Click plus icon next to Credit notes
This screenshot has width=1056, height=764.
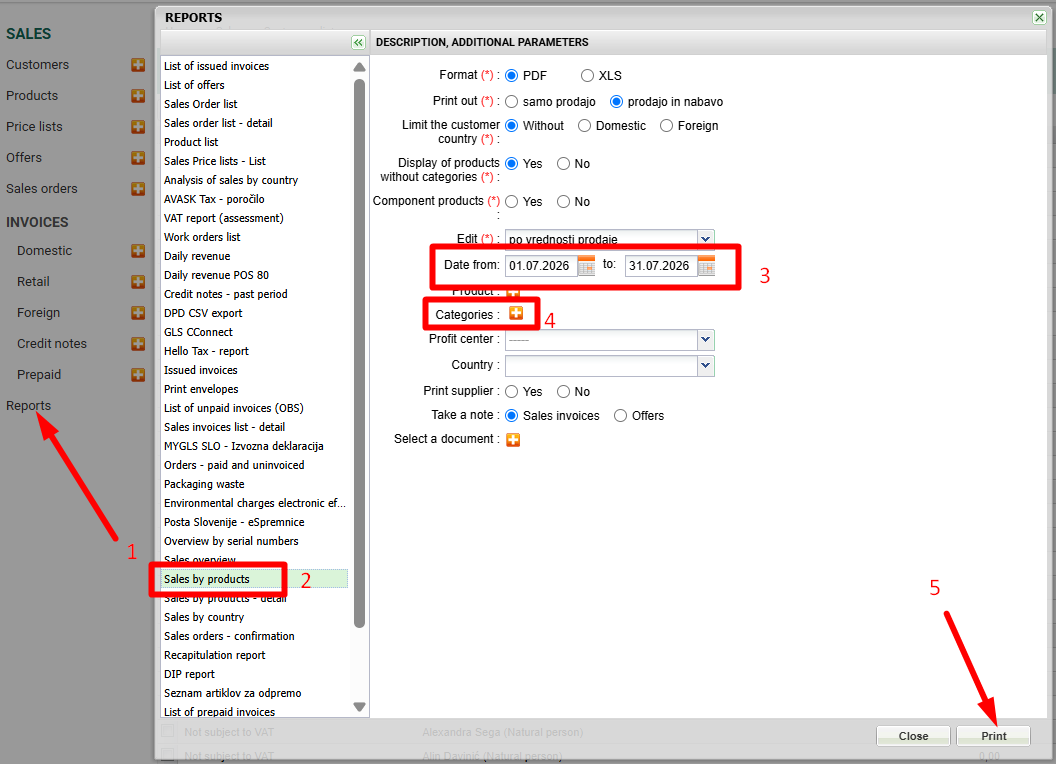[138, 344]
